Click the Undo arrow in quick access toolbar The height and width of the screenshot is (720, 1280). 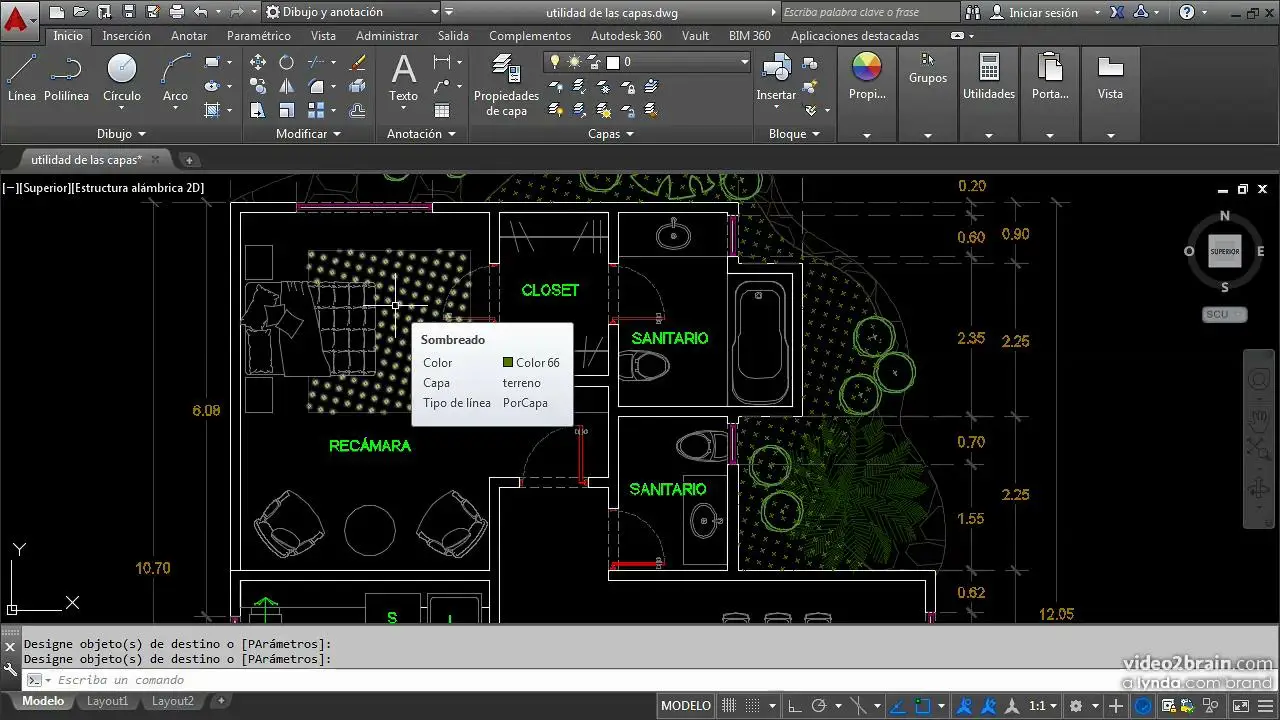pos(200,12)
